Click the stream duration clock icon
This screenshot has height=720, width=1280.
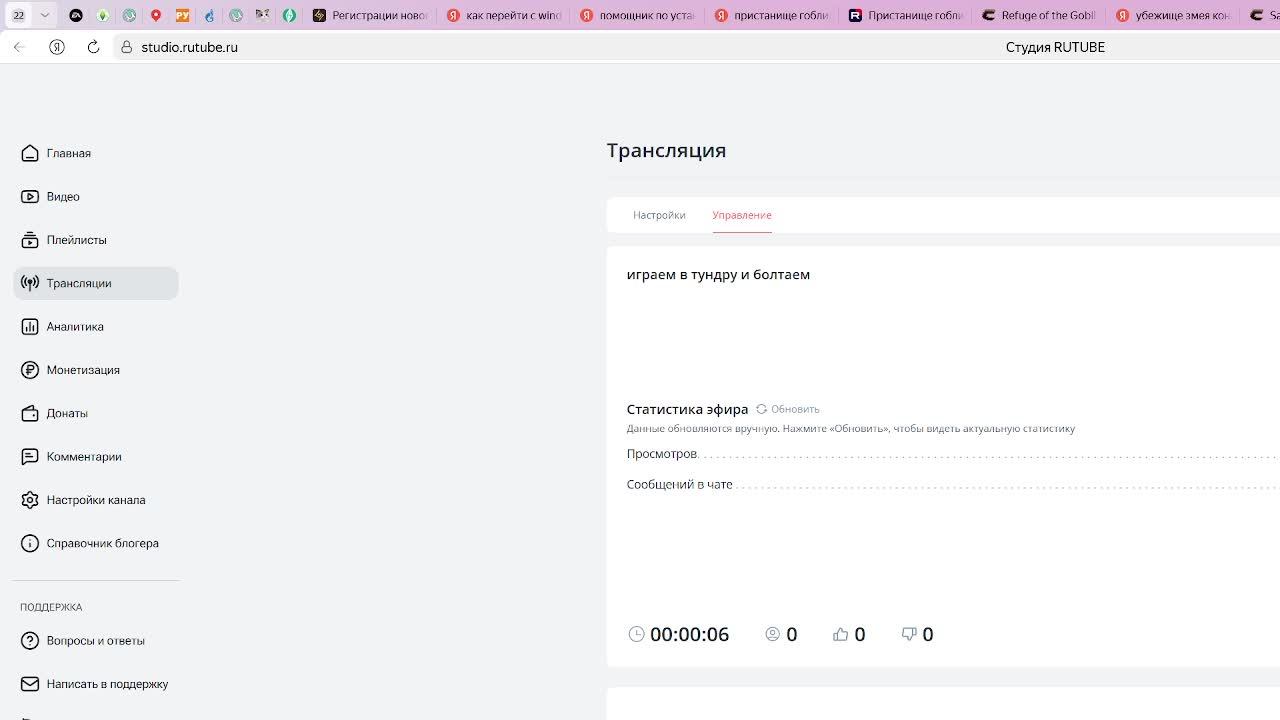click(636, 634)
